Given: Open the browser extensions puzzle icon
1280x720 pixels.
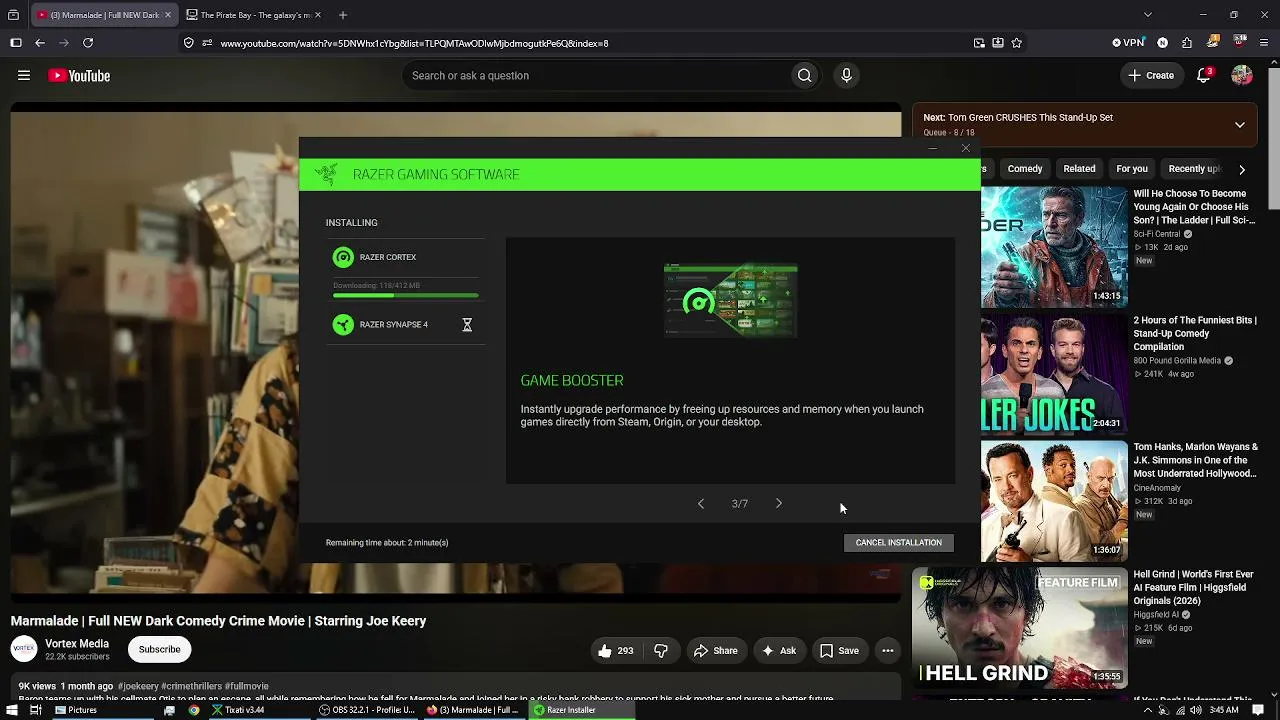Looking at the screenshot, I should (x=1187, y=43).
